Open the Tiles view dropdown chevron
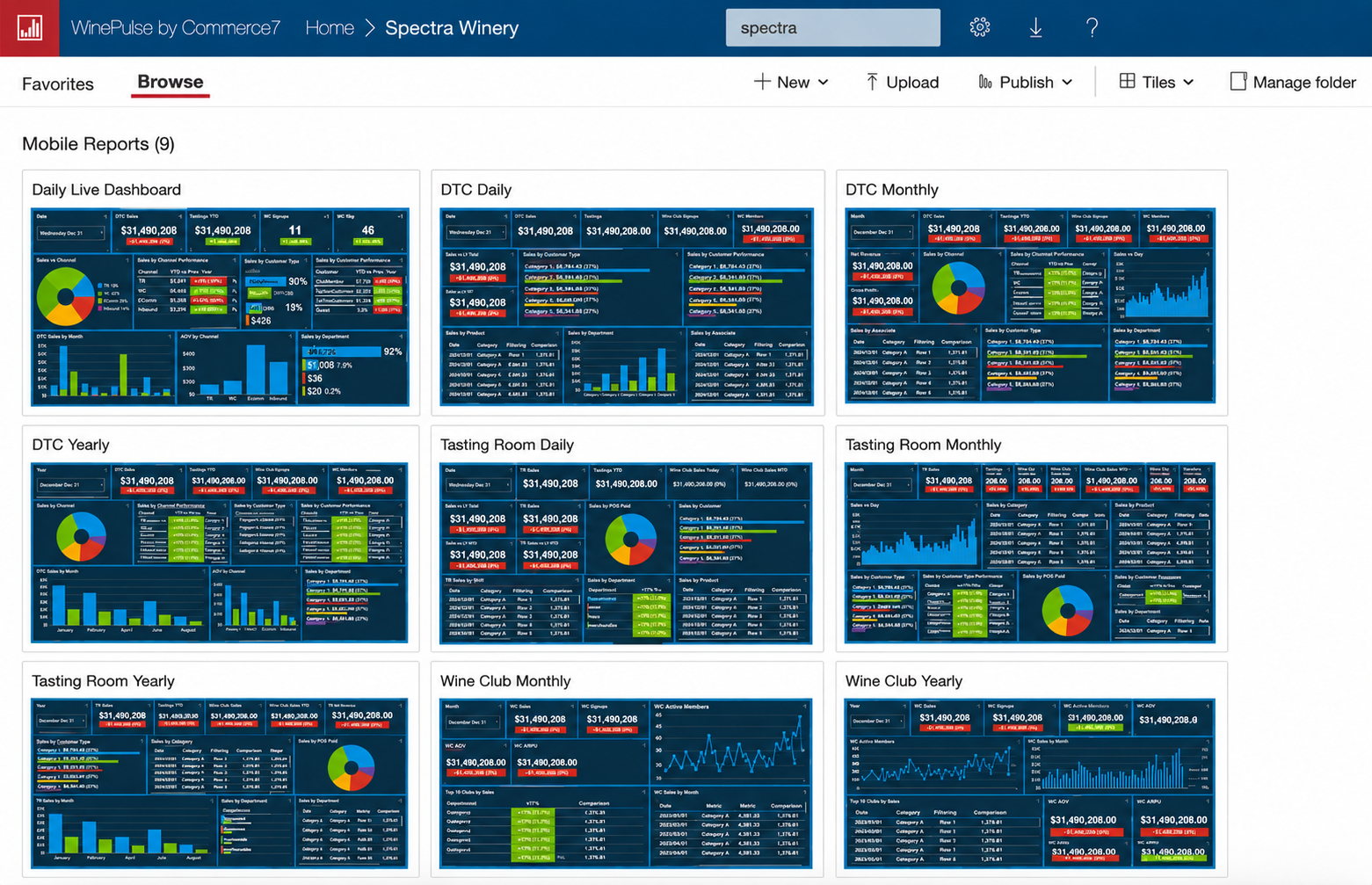This screenshot has width=1372, height=885. point(1188,82)
